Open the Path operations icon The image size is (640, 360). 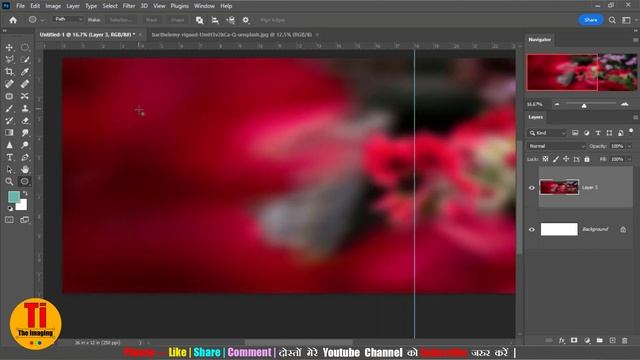(200, 20)
